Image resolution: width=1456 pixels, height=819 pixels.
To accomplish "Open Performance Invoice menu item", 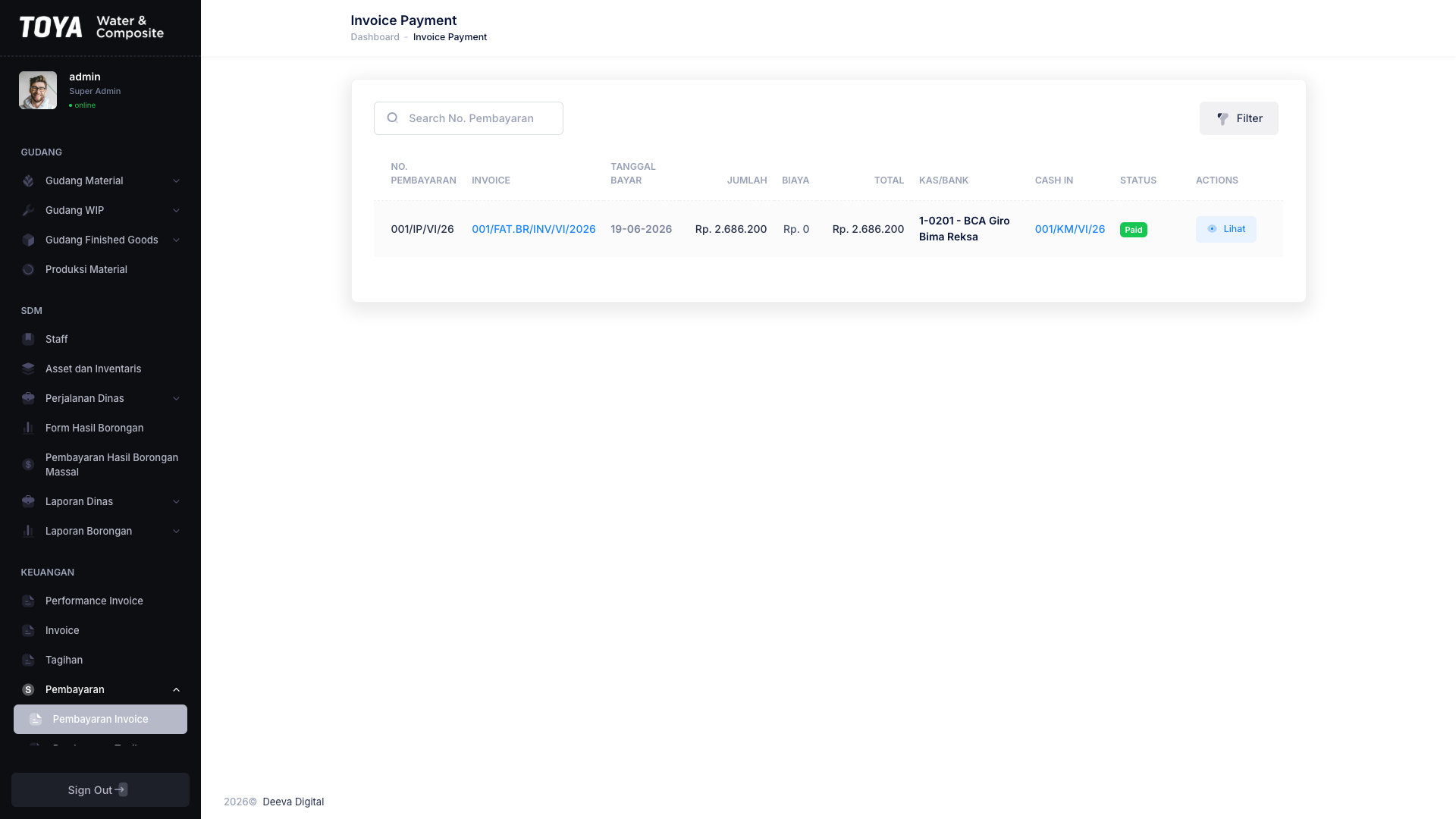I will coord(100,601).
